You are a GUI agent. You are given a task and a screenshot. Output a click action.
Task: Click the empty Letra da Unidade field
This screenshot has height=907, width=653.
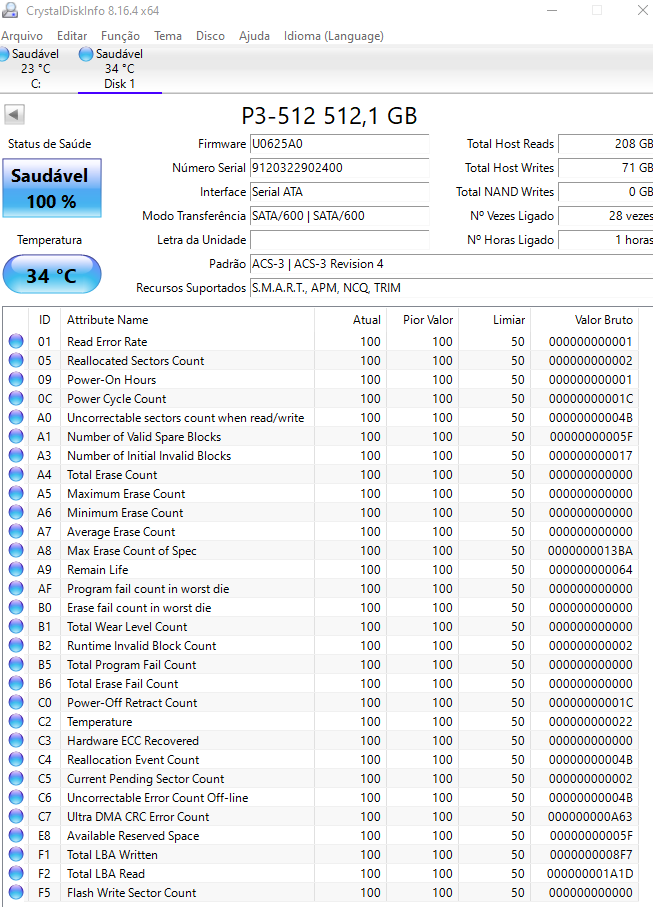pyautogui.click(x=339, y=240)
